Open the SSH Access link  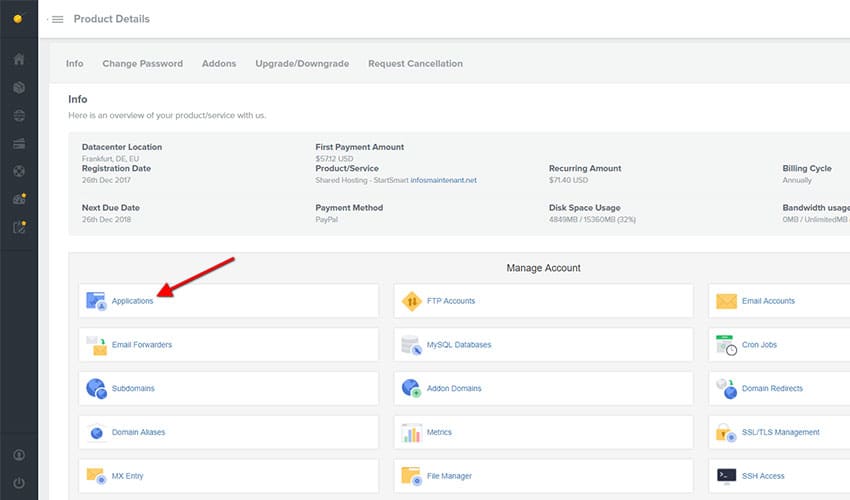click(x=763, y=476)
